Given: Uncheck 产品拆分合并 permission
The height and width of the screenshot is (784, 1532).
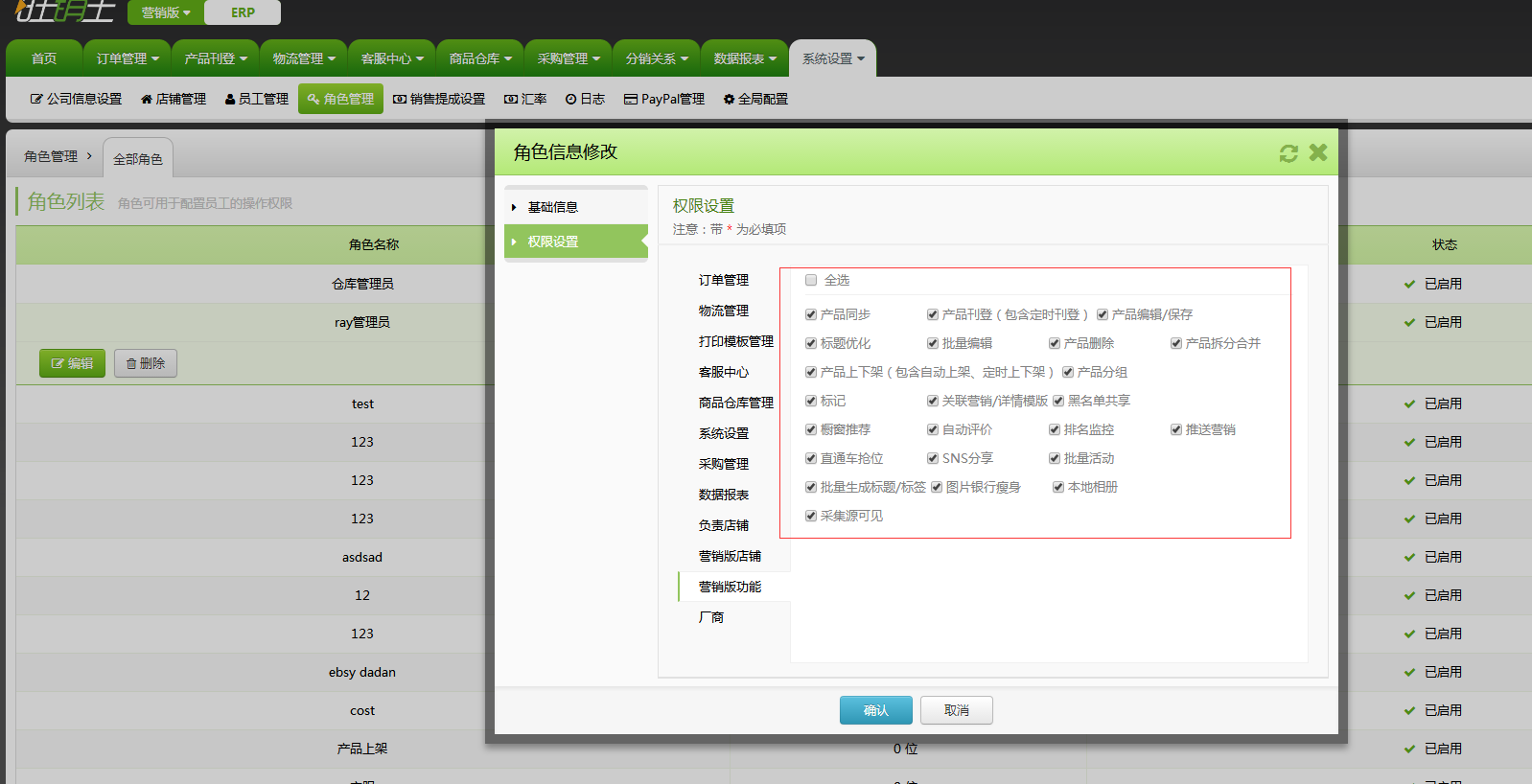Looking at the screenshot, I should pos(1176,343).
